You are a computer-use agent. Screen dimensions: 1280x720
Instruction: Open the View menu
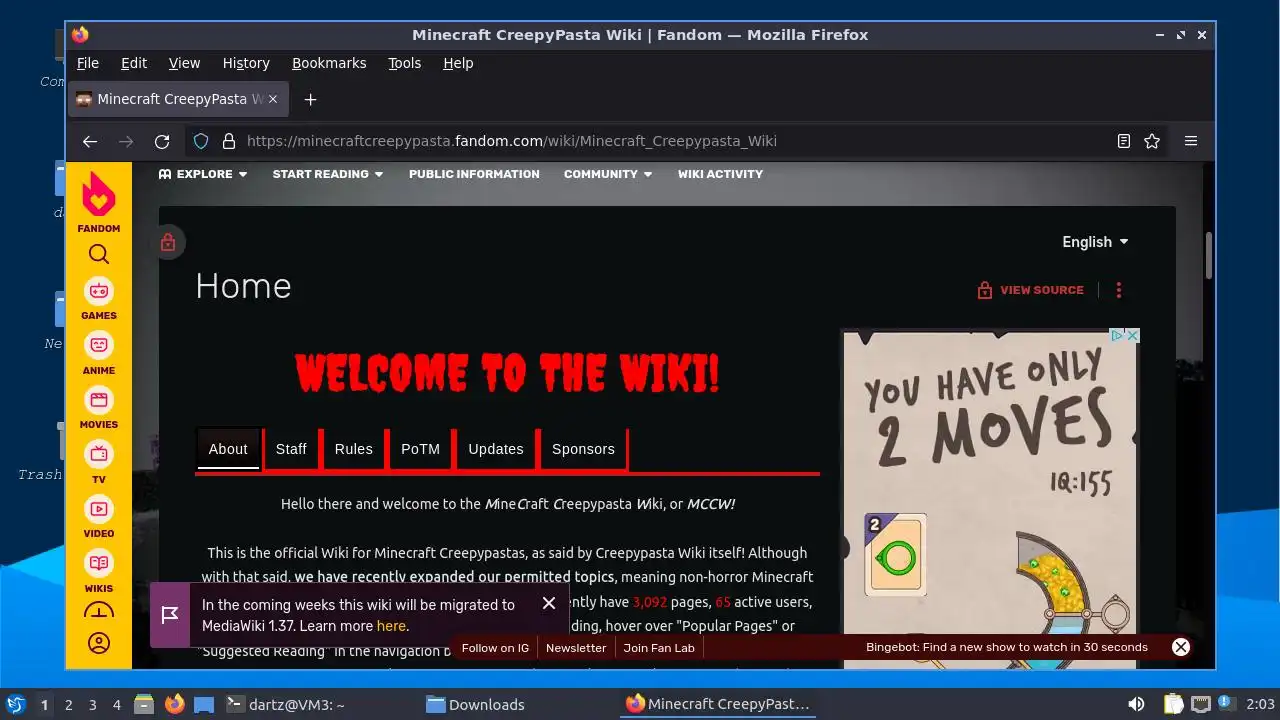pos(184,63)
